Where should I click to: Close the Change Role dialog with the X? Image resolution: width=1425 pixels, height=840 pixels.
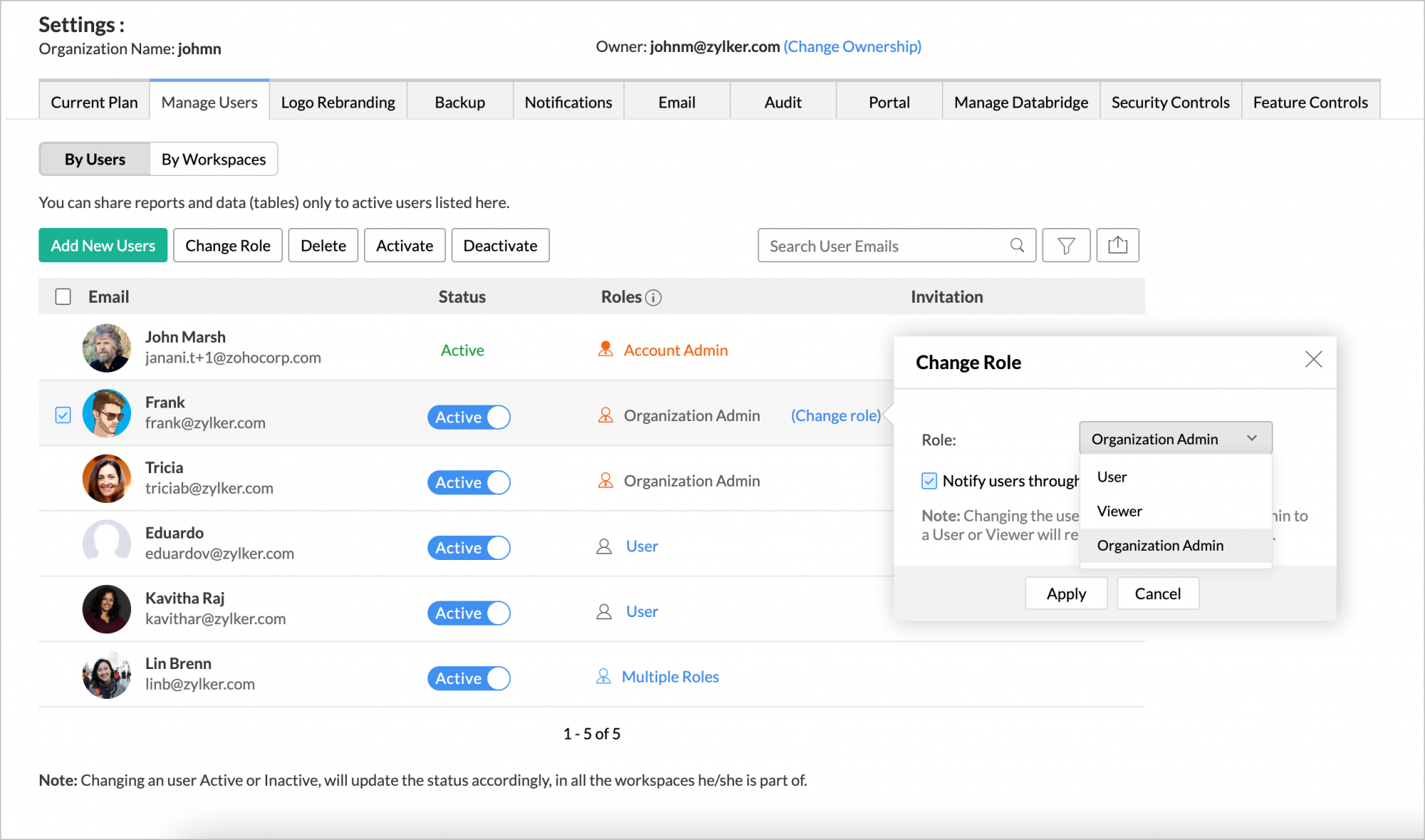point(1313,360)
